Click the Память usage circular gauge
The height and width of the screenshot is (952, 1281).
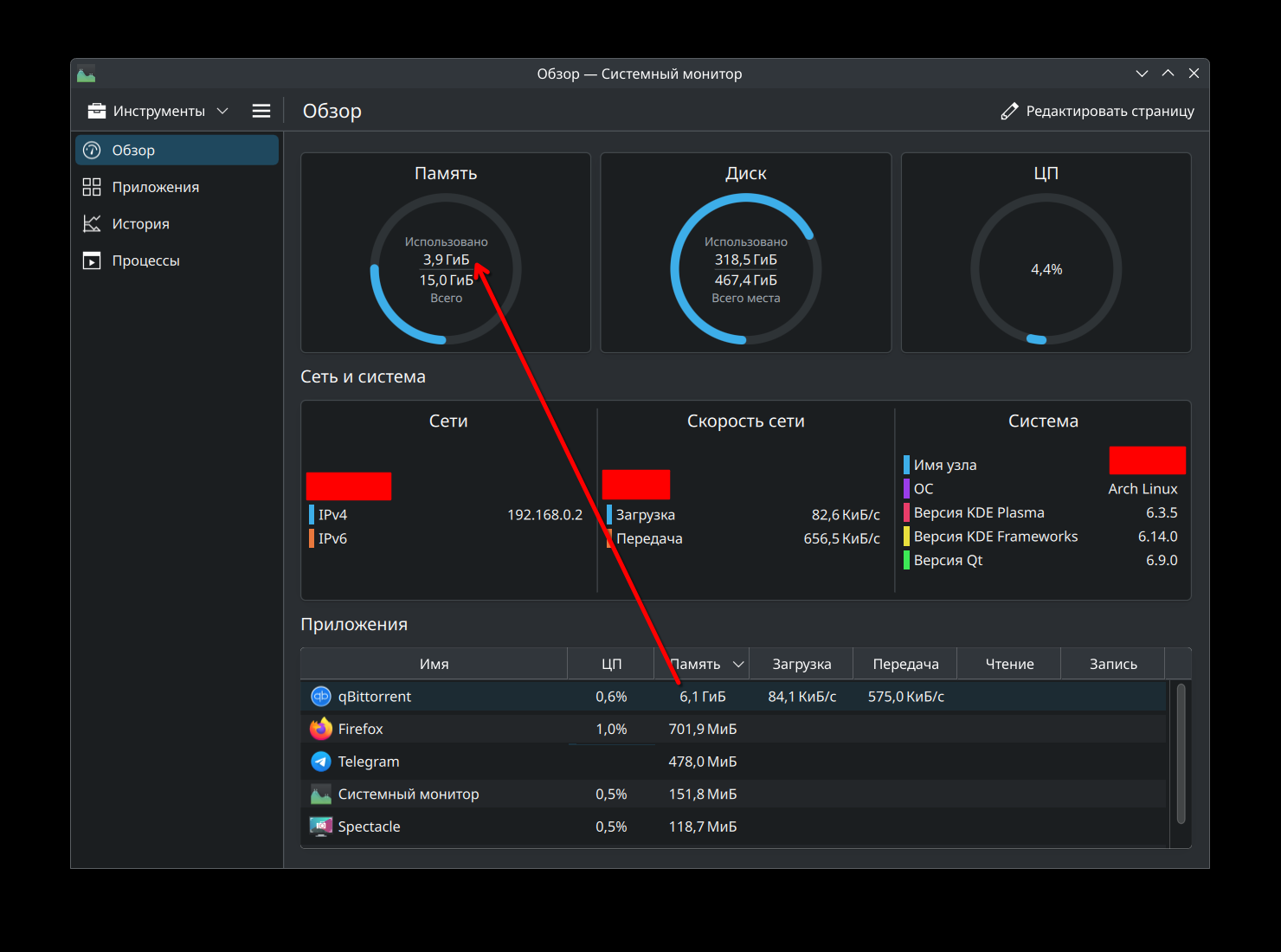(446, 269)
